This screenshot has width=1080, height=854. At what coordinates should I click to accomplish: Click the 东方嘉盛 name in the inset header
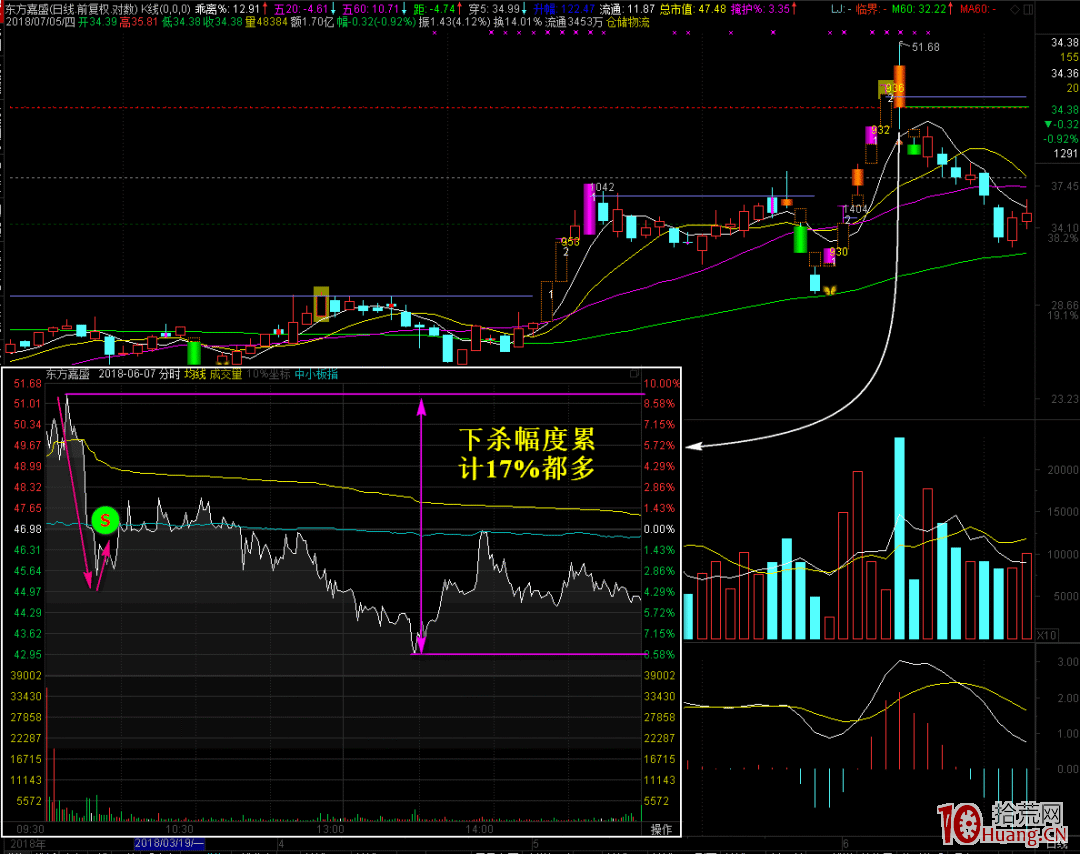coord(68,374)
